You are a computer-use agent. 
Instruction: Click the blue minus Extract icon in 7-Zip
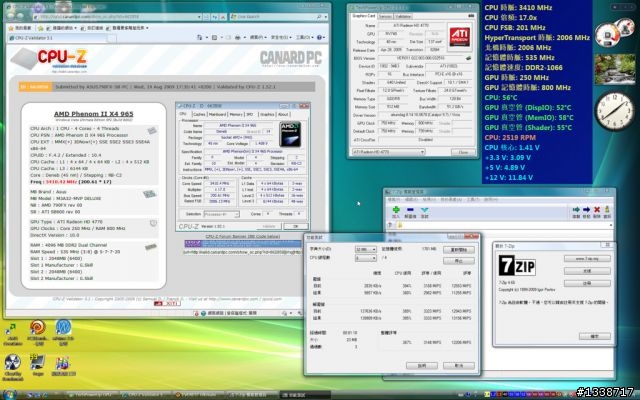[x=410, y=210]
